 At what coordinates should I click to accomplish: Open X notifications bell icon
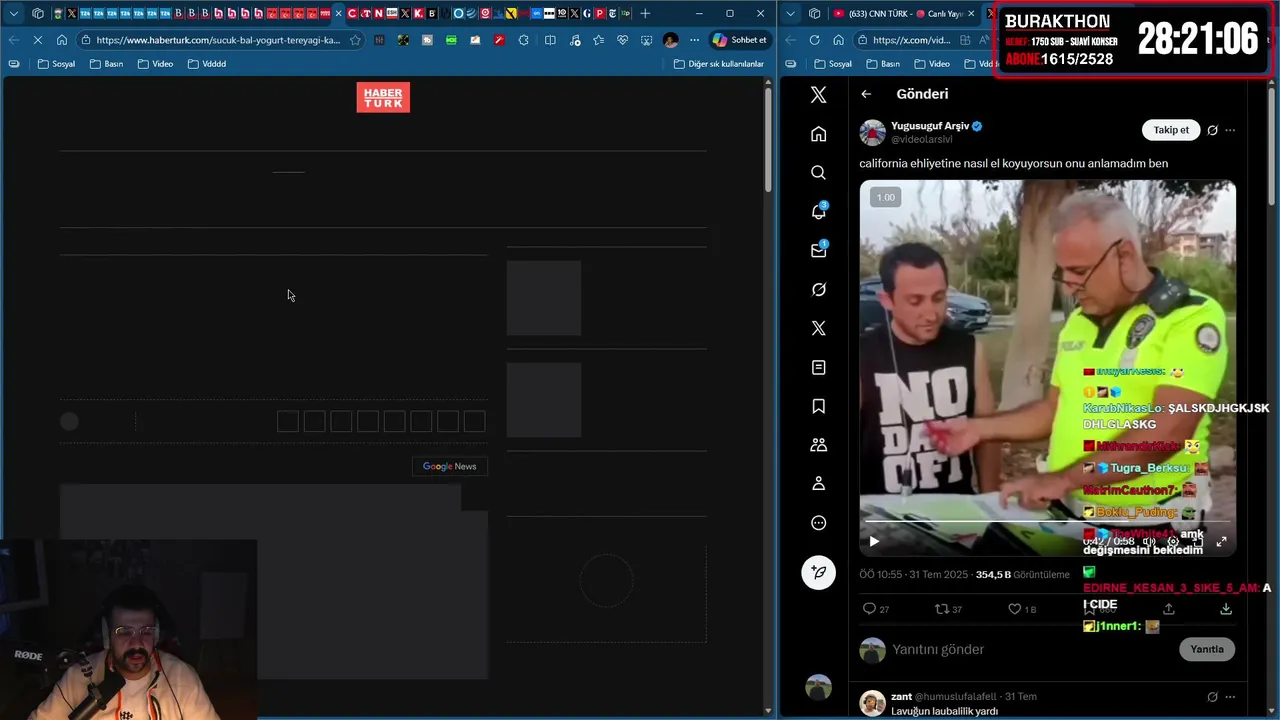[818, 211]
